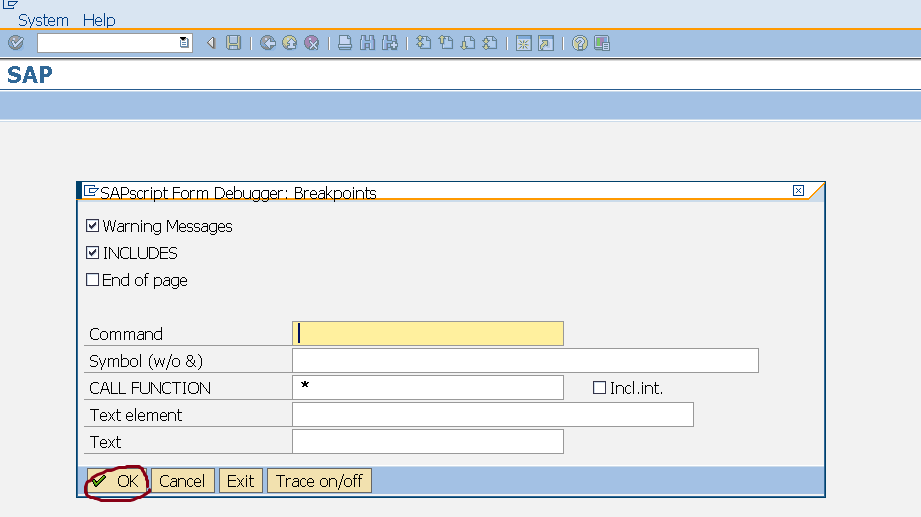Click the dialog title bar menu icon
921x517 pixels.
pyautogui.click(x=90, y=191)
